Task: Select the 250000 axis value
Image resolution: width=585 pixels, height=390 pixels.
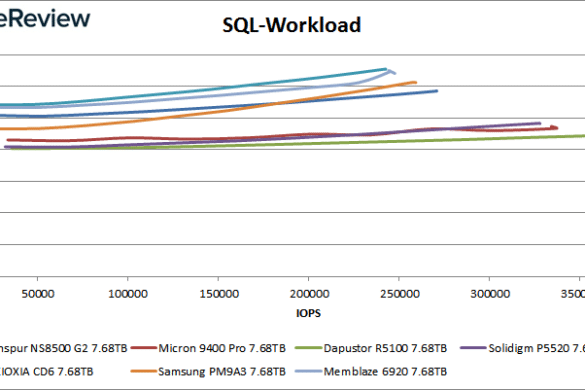Action: point(400,294)
